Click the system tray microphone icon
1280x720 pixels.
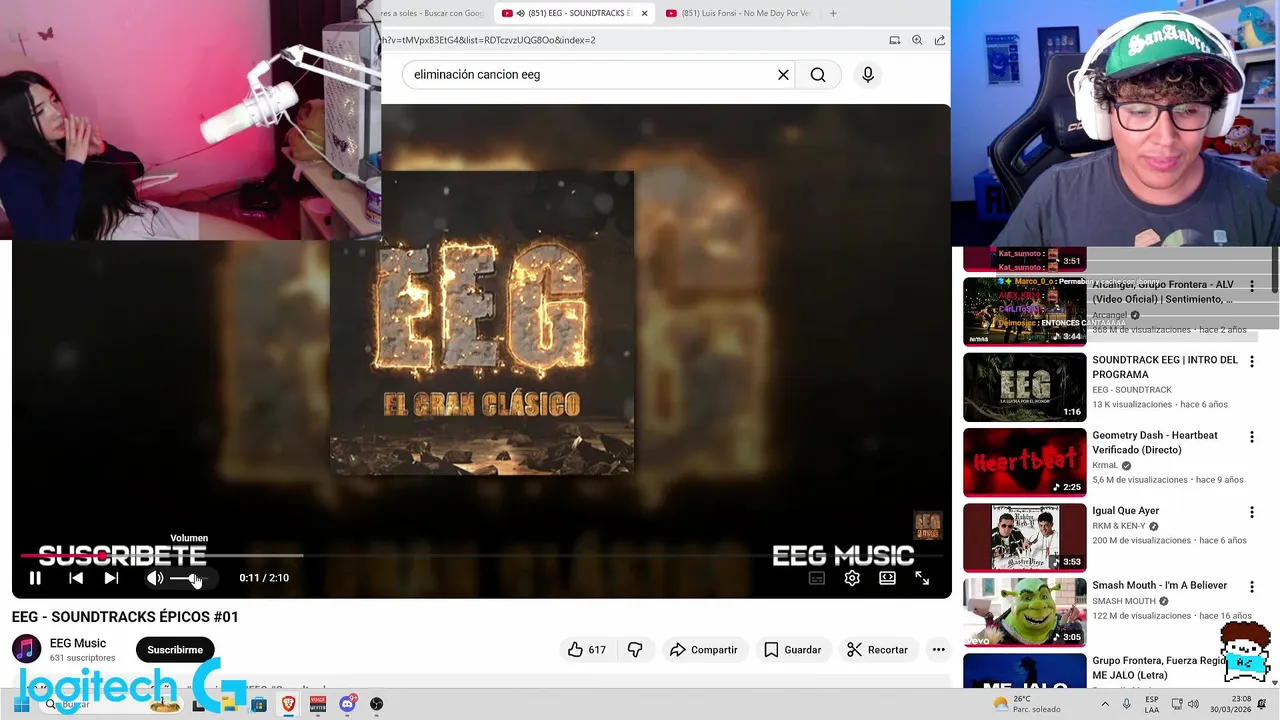click(x=1126, y=704)
